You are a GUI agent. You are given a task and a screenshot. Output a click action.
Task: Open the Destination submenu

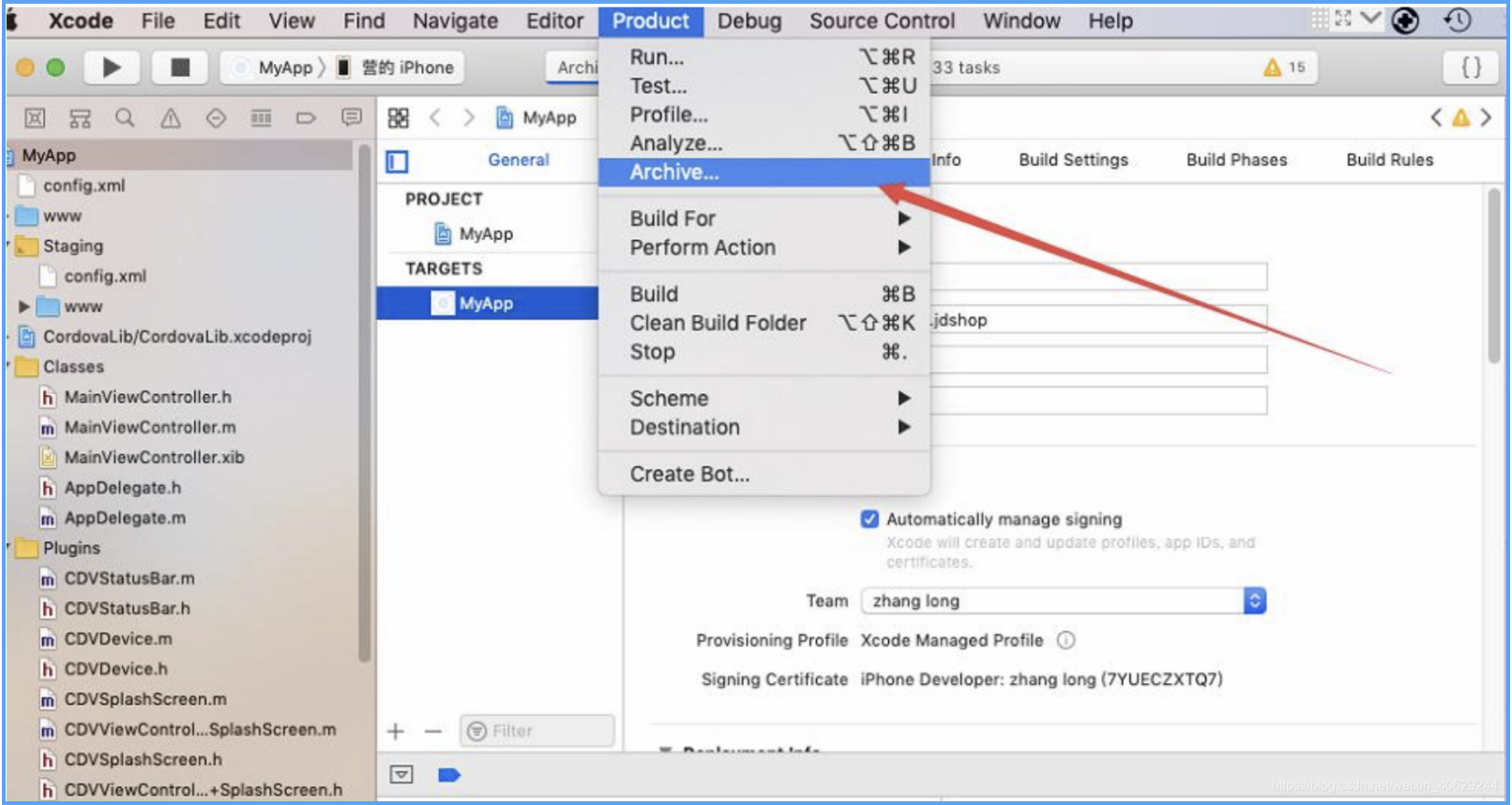764,428
